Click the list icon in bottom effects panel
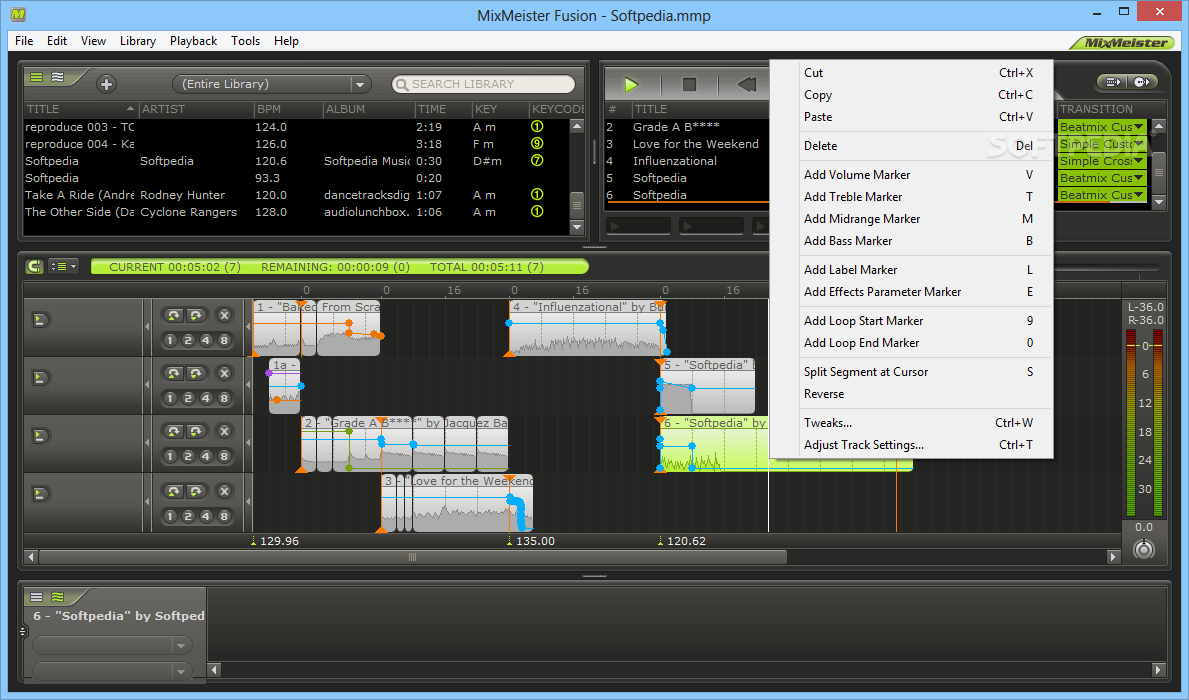 [x=36, y=597]
